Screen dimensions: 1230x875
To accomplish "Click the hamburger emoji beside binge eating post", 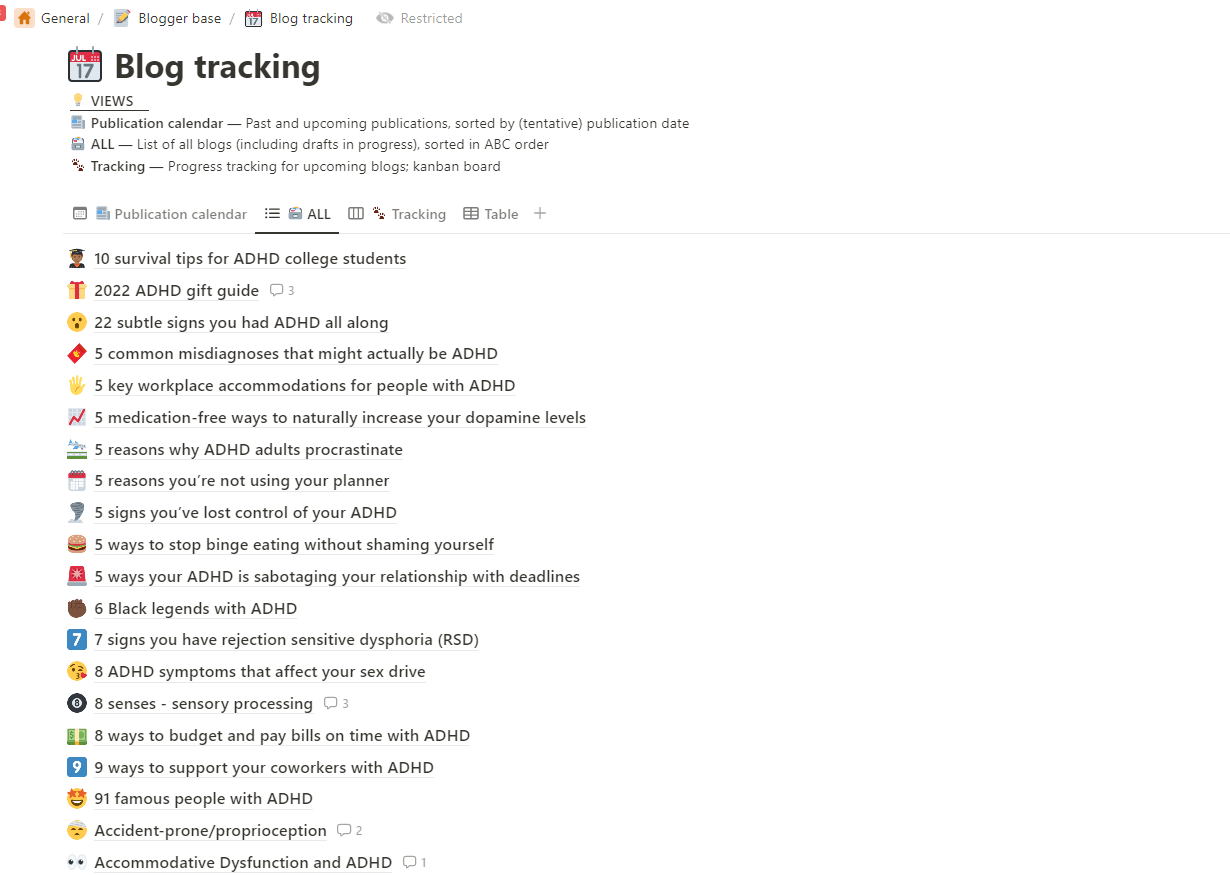I will tap(77, 544).
